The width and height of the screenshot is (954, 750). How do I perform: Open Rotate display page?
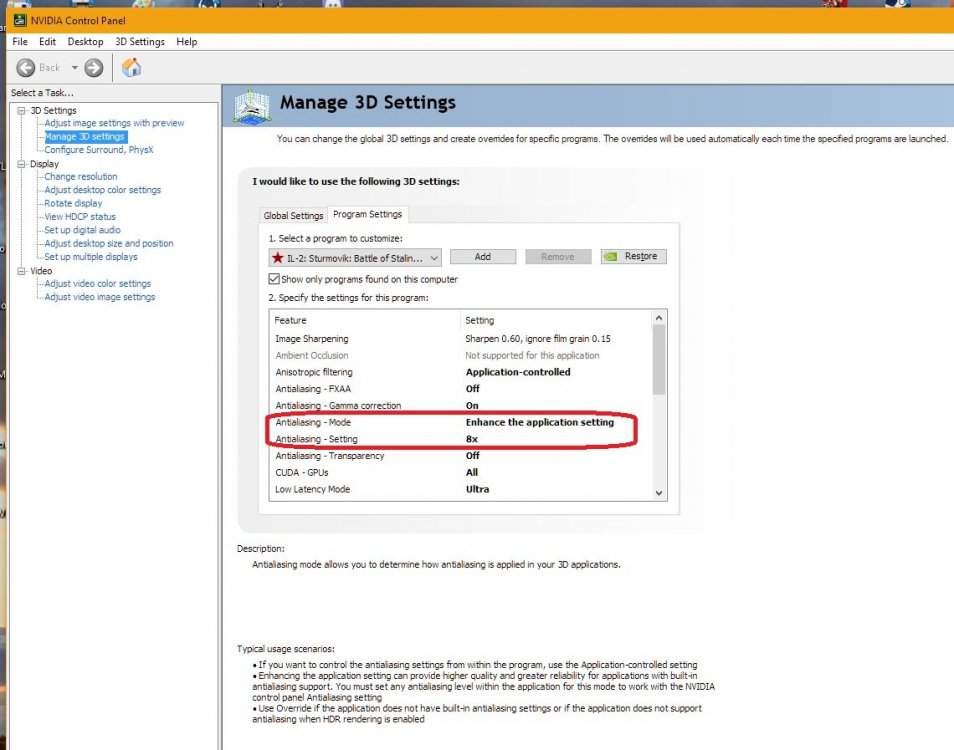coord(73,203)
